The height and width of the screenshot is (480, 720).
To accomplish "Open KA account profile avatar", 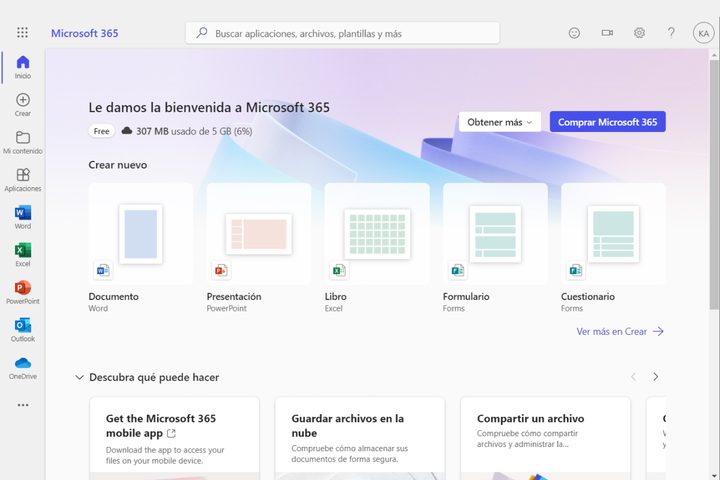I will 703,33.
